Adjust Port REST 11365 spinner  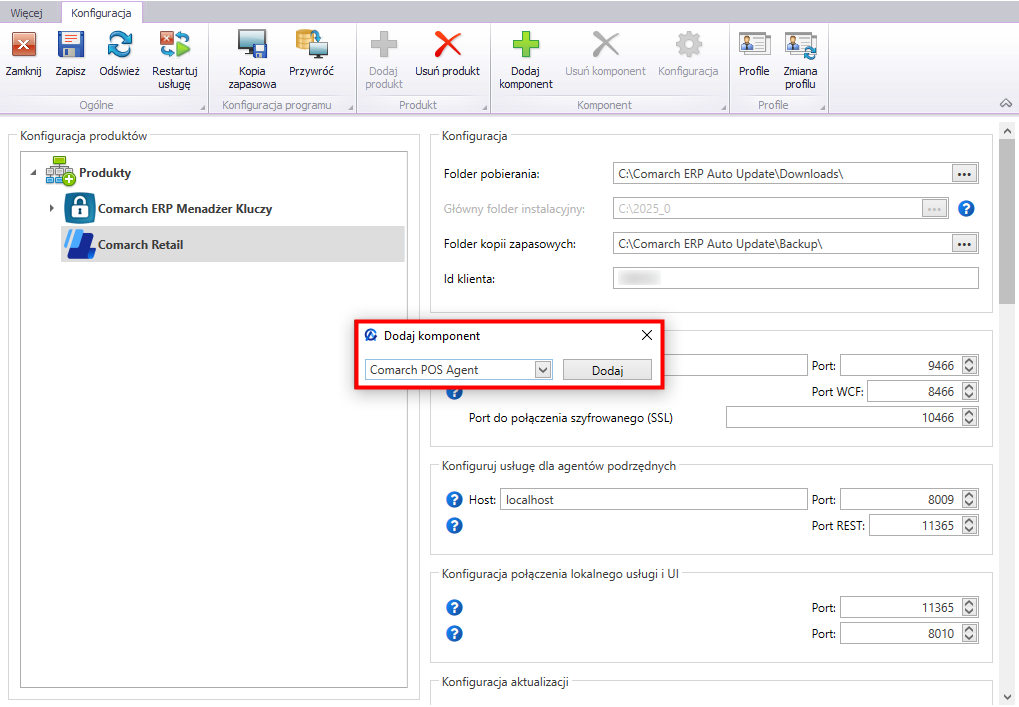969,525
